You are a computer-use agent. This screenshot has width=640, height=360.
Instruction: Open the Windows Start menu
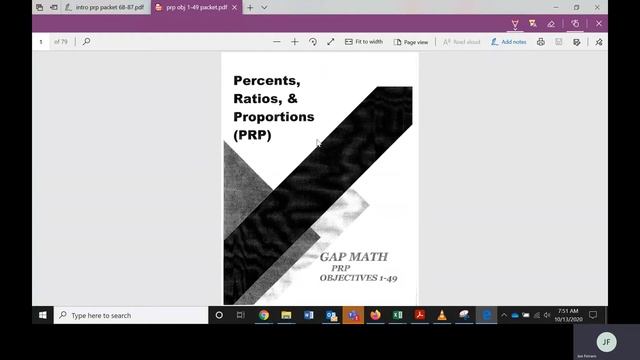pyautogui.click(x=42, y=315)
